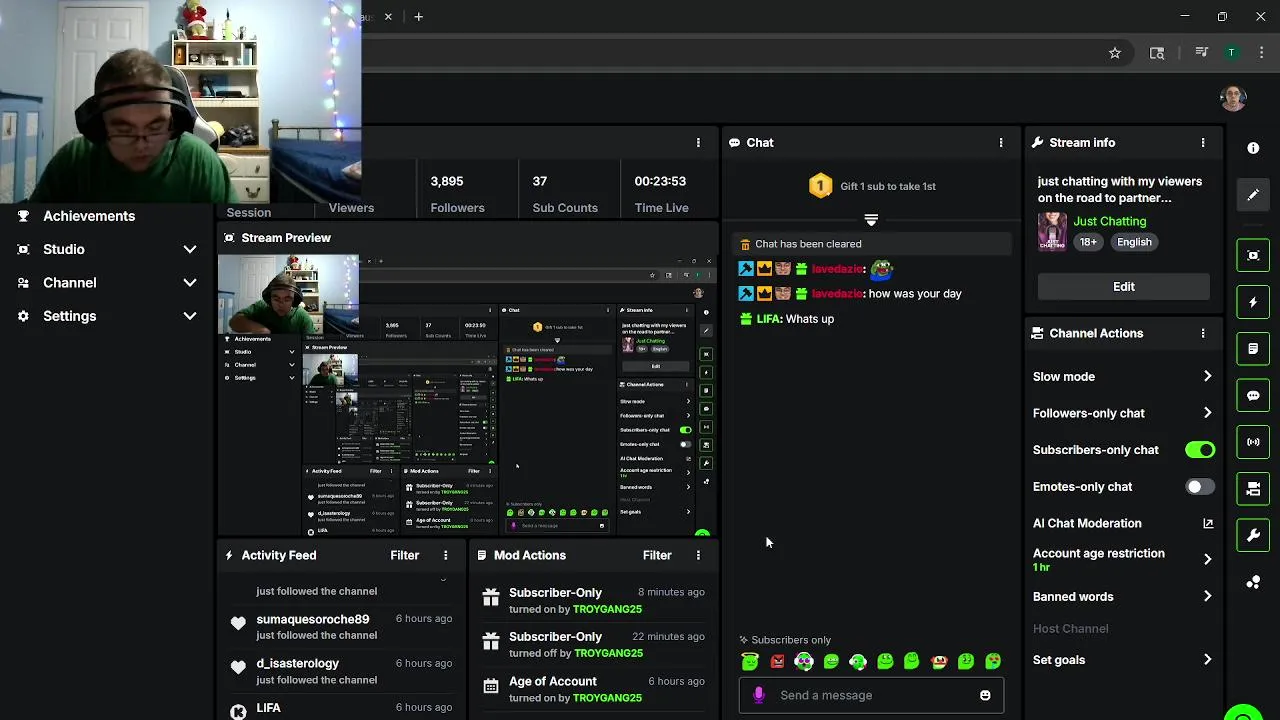Image resolution: width=1280 pixels, height=720 pixels.
Task: Open Slow mode options
Action: pyautogui.click(x=1123, y=377)
